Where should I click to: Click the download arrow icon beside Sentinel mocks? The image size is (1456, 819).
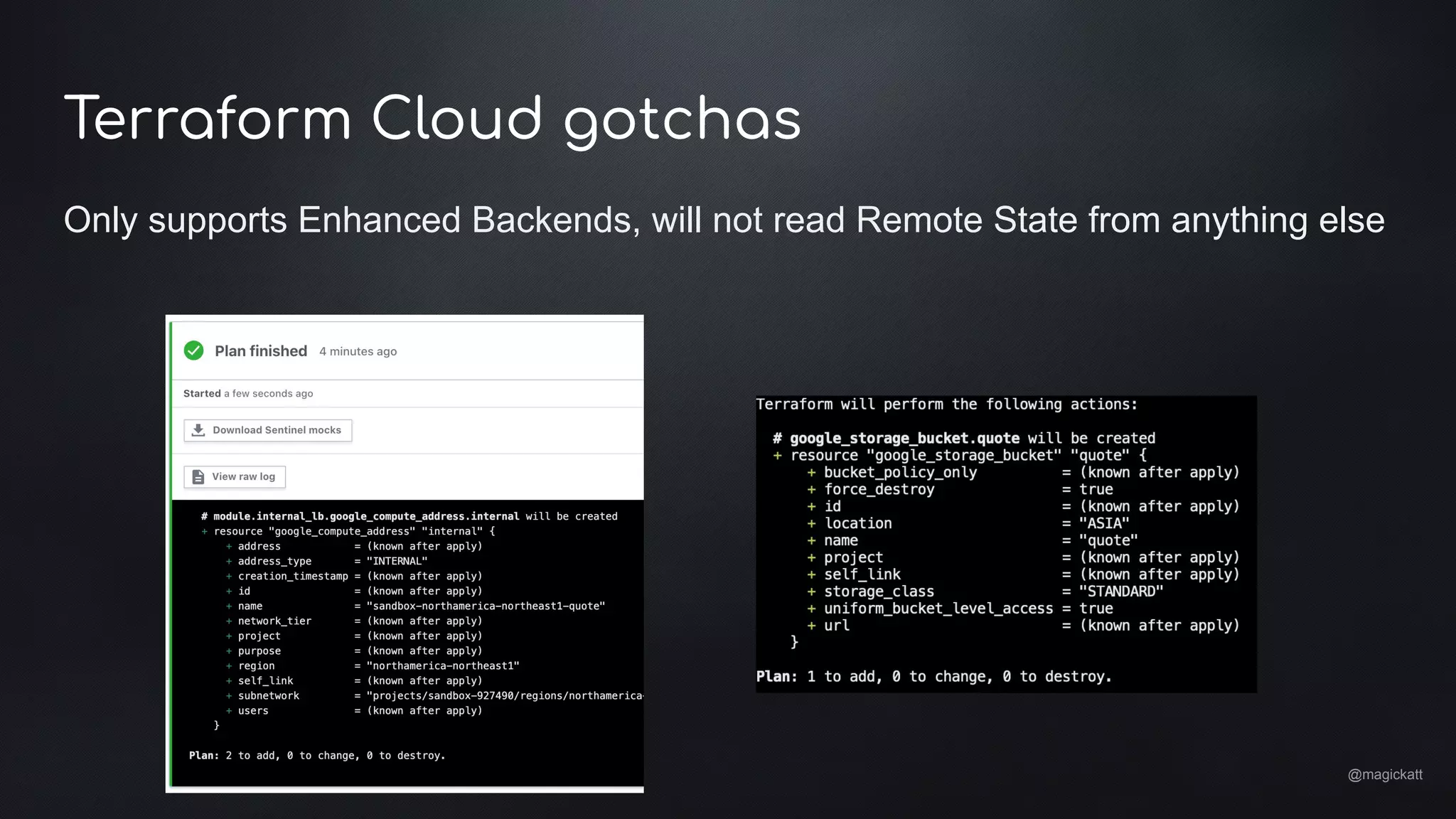[x=198, y=430]
